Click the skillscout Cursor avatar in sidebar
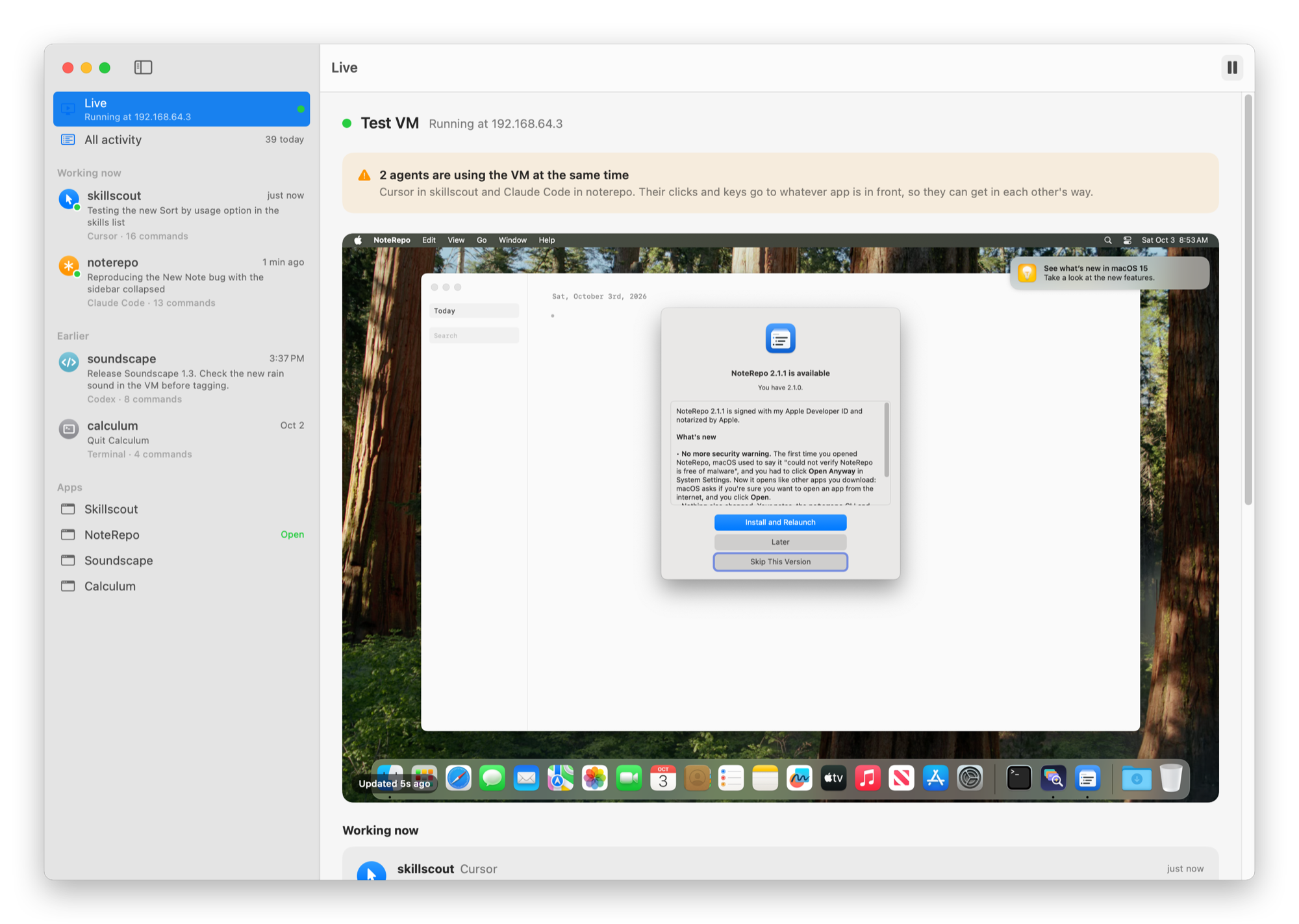 point(69,199)
